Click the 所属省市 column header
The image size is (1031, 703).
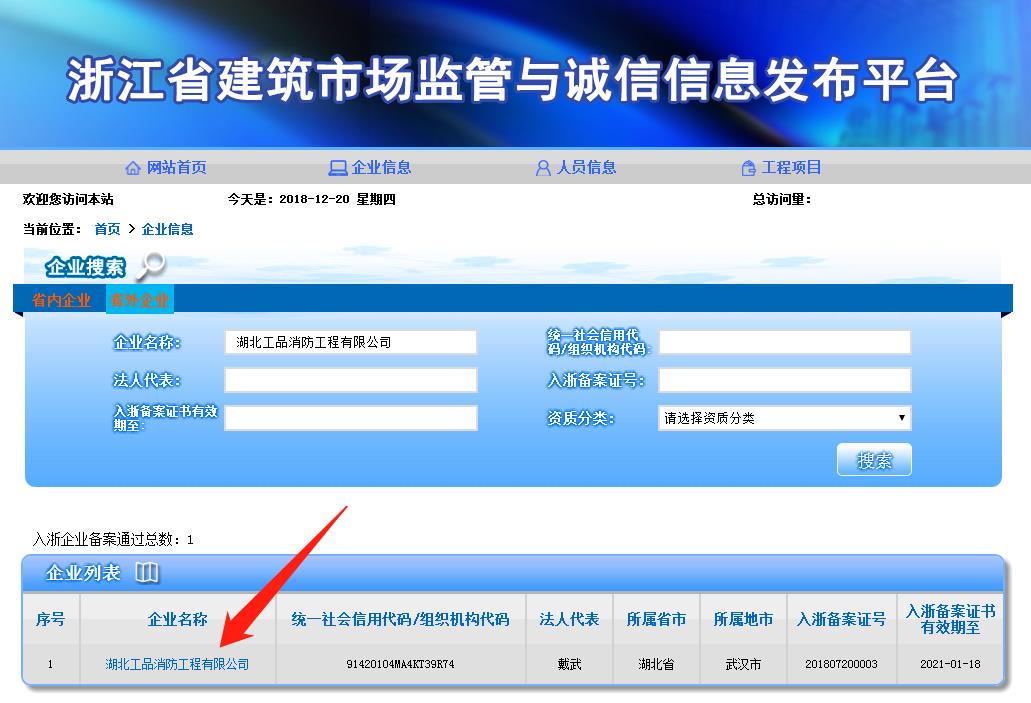(x=656, y=619)
